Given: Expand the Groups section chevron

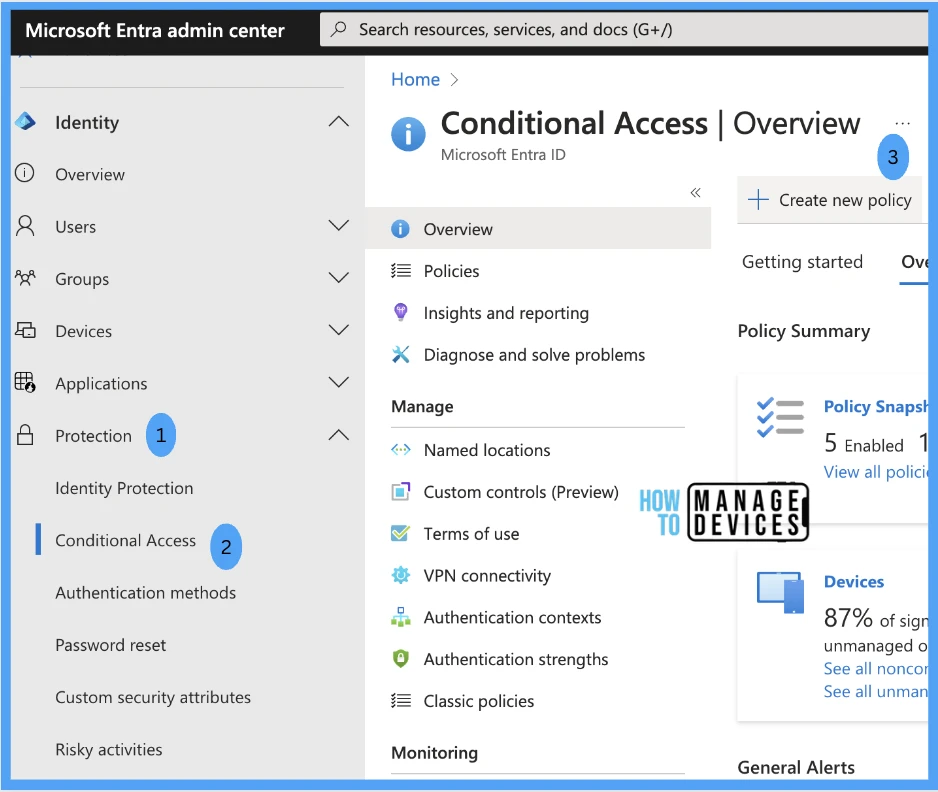Looking at the screenshot, I should [x=339, y=278].
